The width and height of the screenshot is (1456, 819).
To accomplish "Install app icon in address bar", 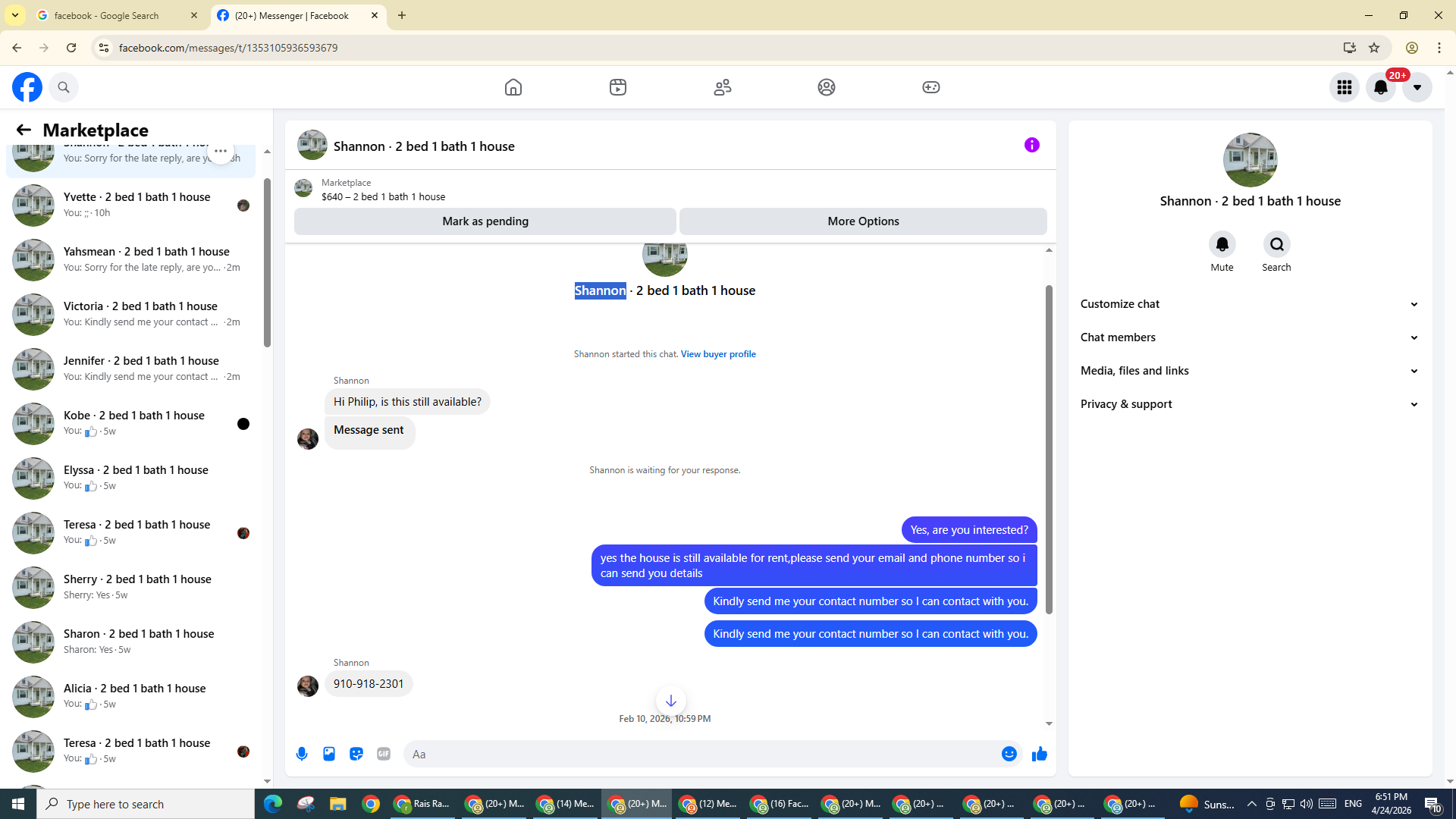I will (x=1349, y=48).
